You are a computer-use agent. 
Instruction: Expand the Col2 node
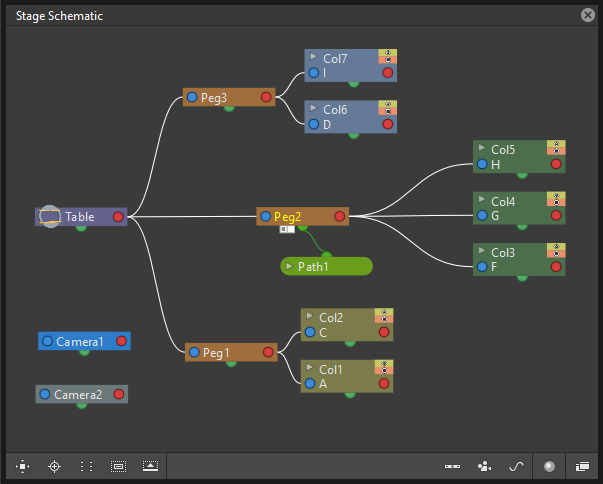(x=309, y=316)
